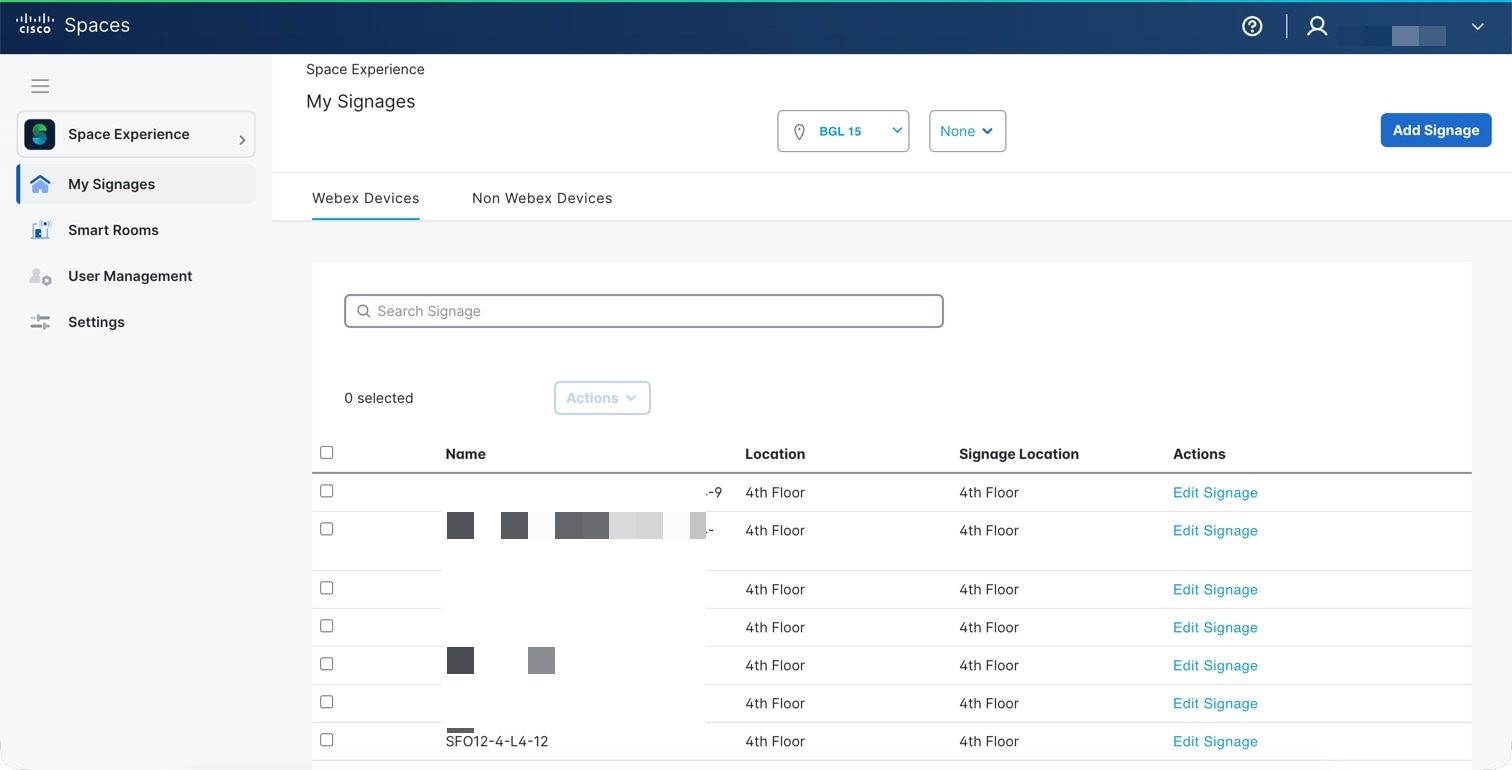Open the help question mark icon

1252,27
